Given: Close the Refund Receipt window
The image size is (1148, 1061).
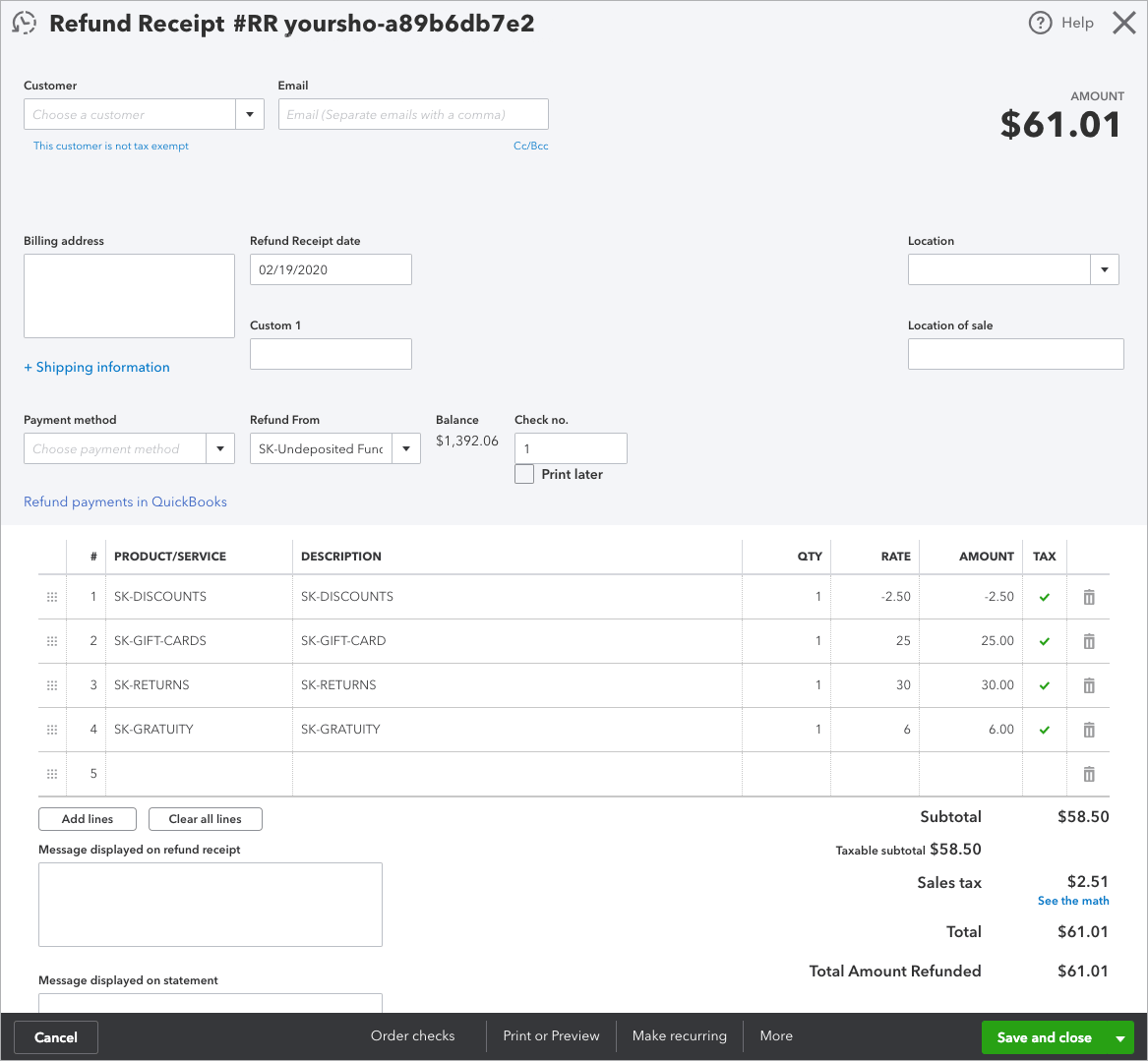Looking at the screenshot, I should [x=1123, y=23].
